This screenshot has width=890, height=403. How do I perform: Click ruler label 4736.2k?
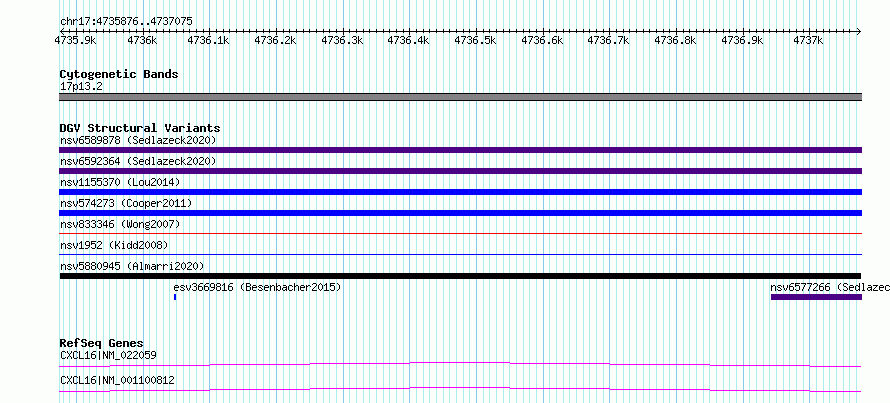point(275,40)
